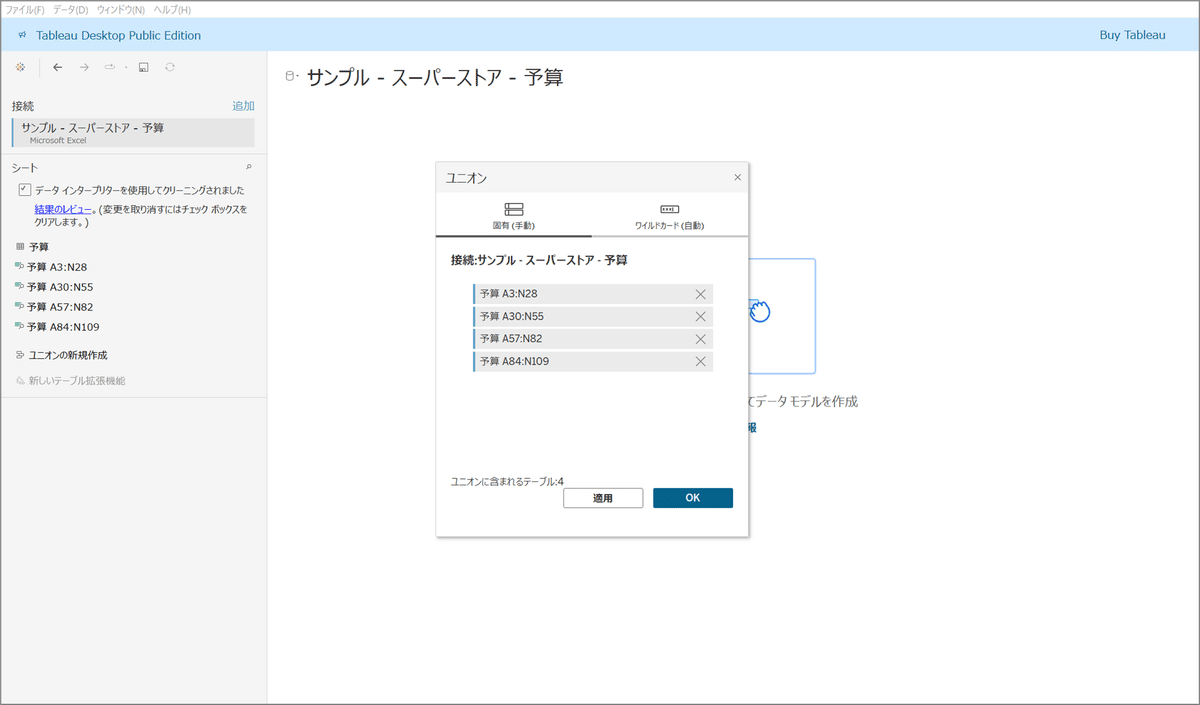Select ユニオンの新規作成 in sidebar
1200x705 pixels.
click(x=68, y=354)
